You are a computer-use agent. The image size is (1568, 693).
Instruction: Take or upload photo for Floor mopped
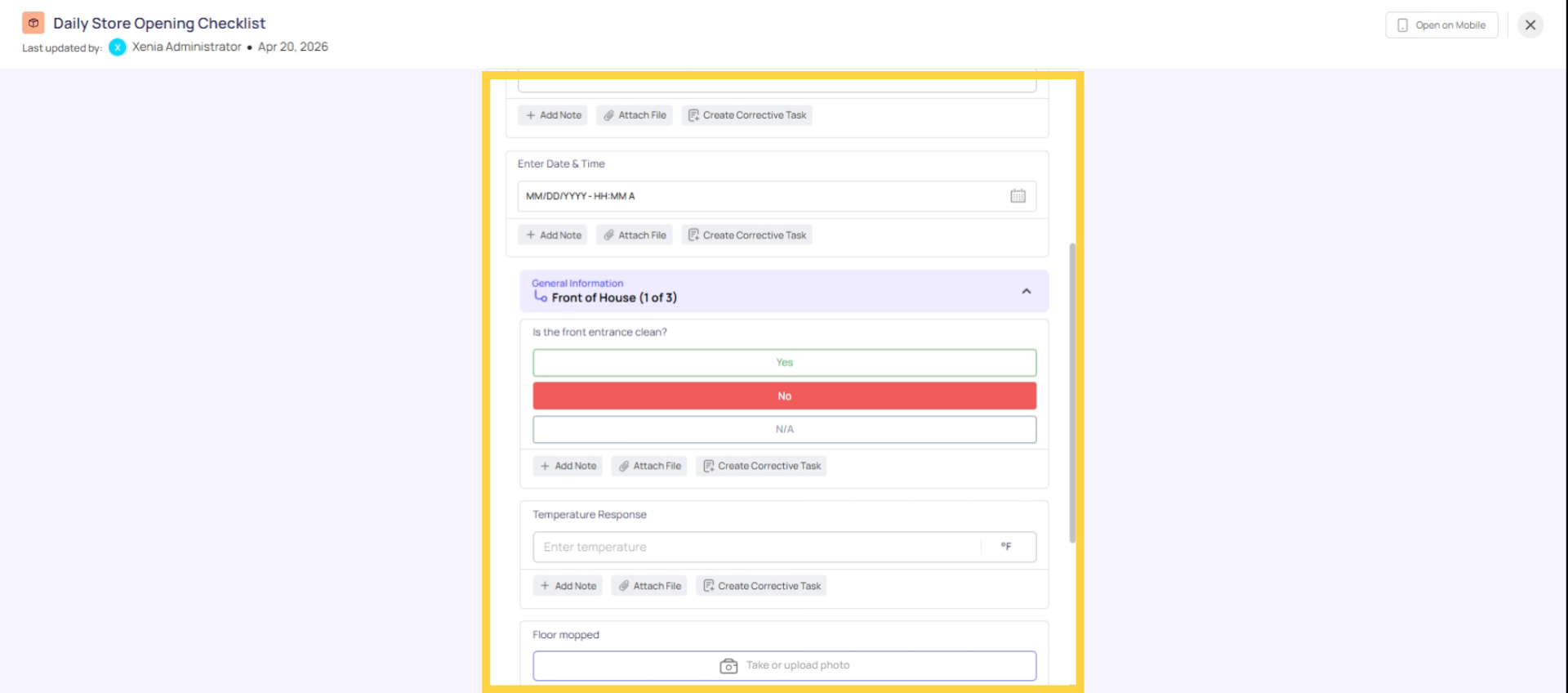coord(785,666)
